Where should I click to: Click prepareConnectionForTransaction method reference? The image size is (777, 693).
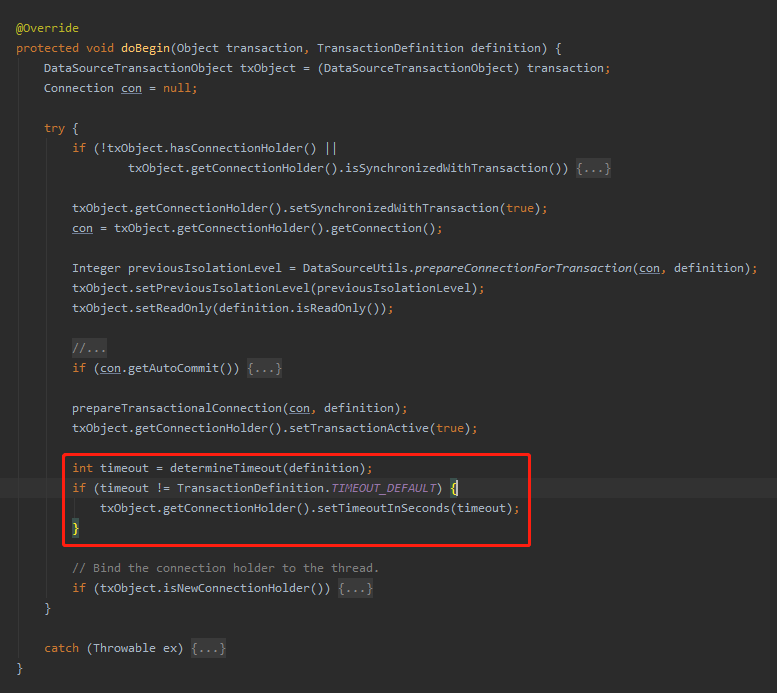[523, 269]
